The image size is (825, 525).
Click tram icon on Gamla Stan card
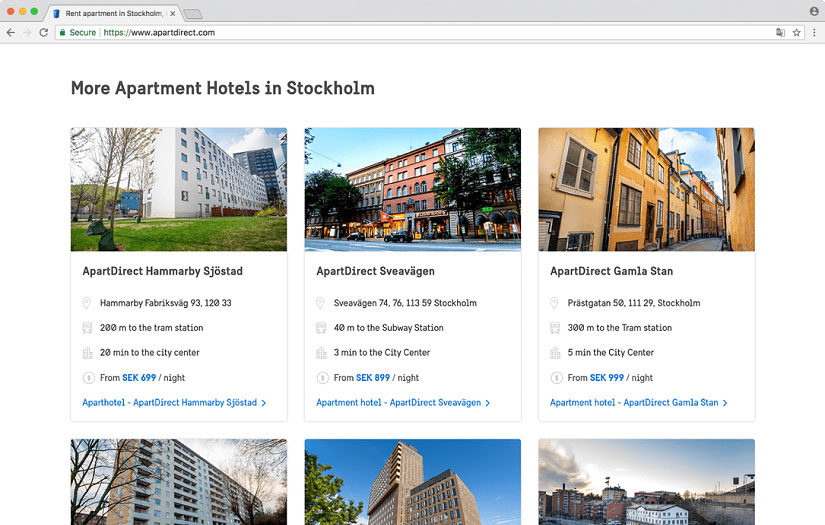[555, 328]
